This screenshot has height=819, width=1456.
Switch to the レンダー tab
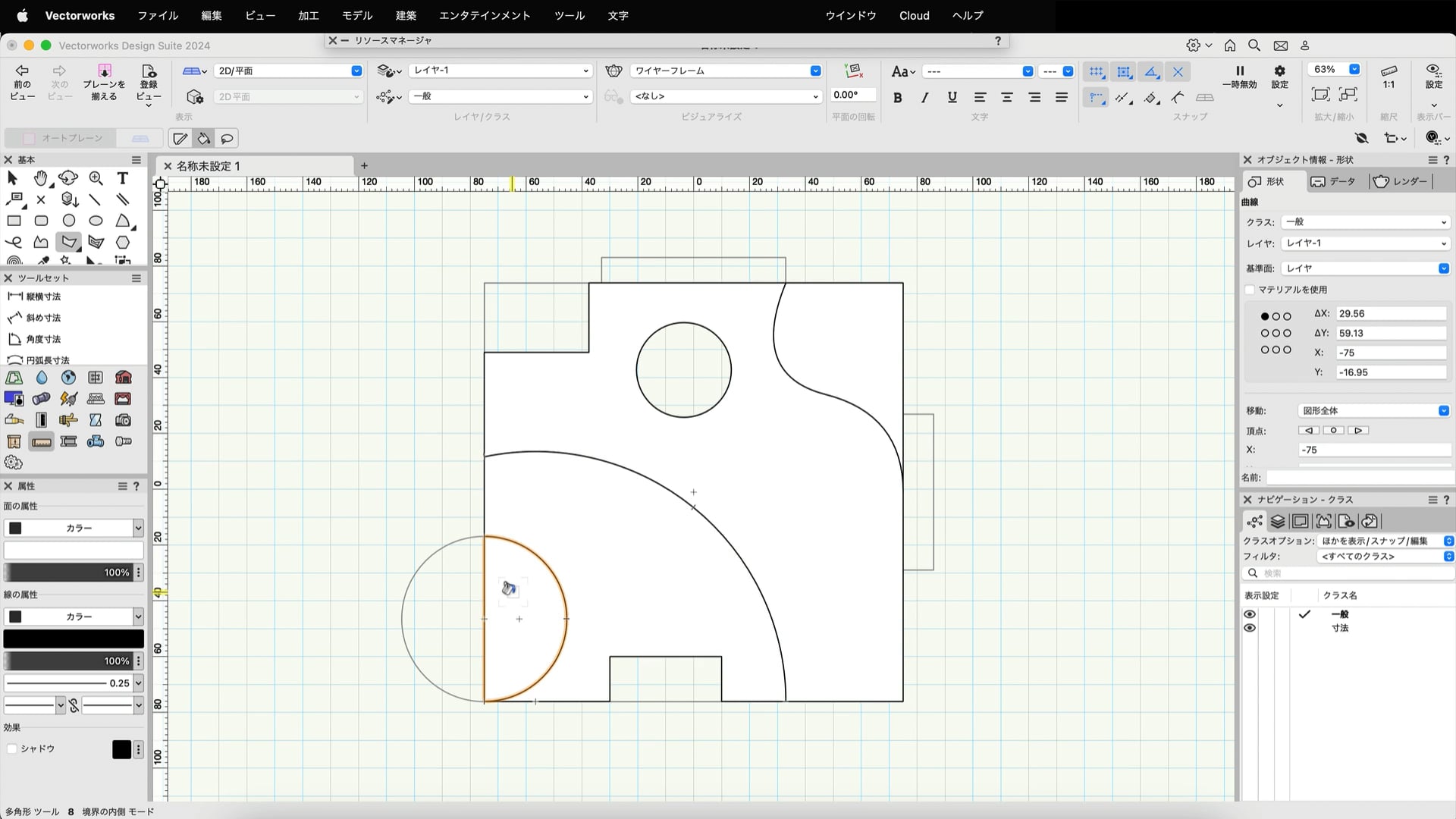coord(1401,181)
